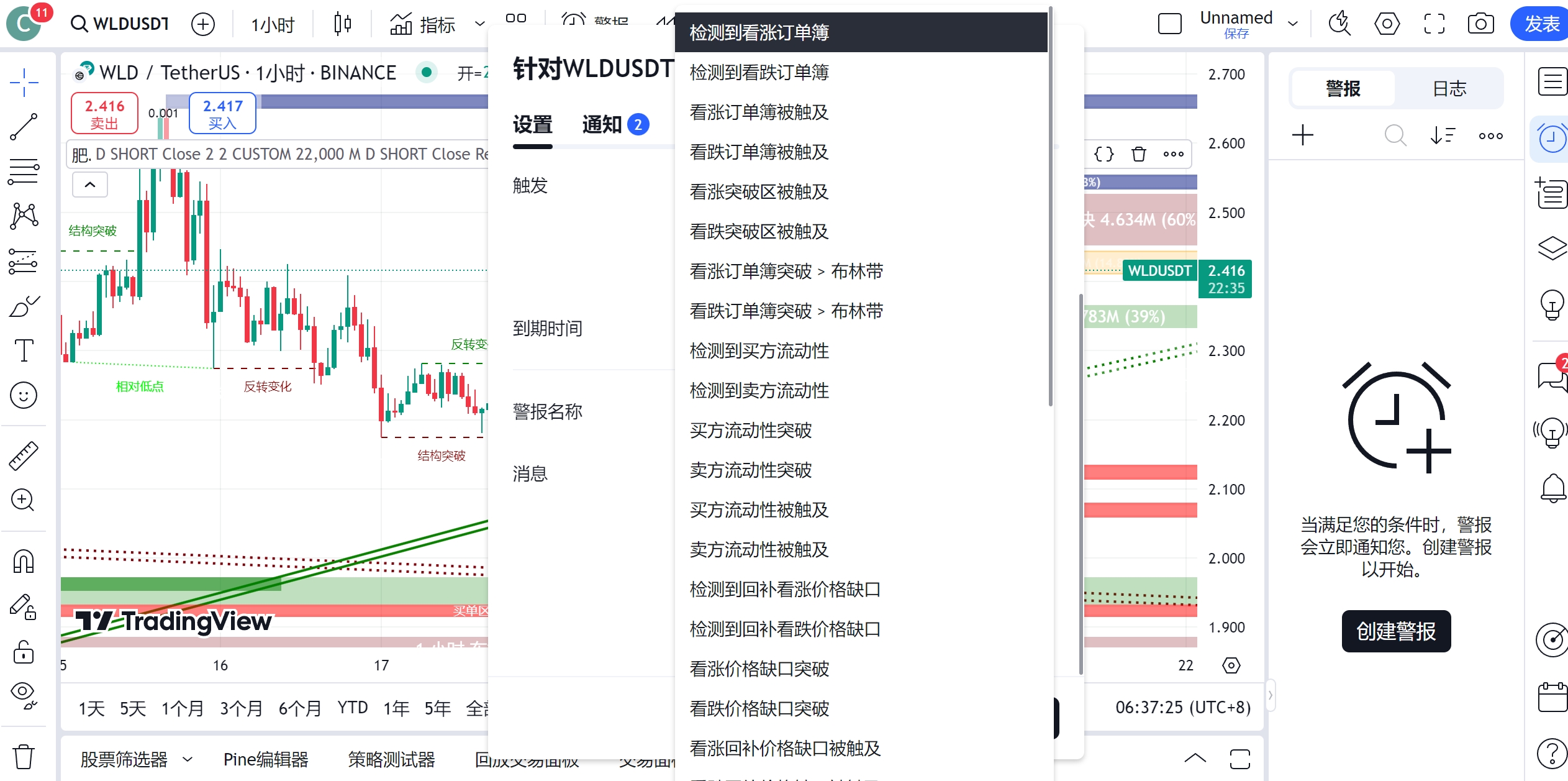Select 检测到看跌订单簿 option
This screenshot has width=1568, height=781.
point(861,72)
